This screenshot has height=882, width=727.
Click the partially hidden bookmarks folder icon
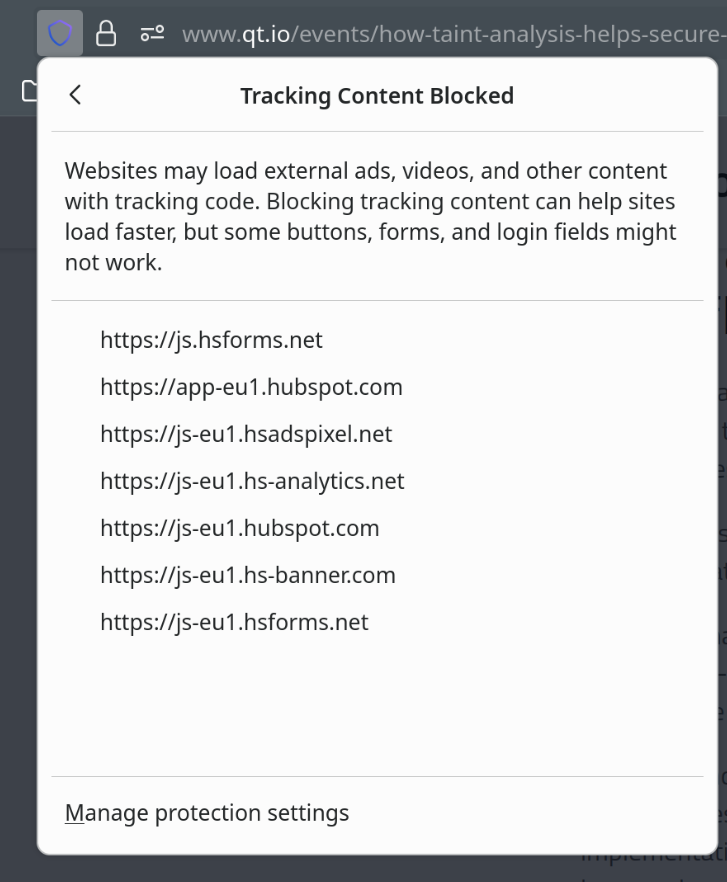pyautogui.click(x=29, y=91)
